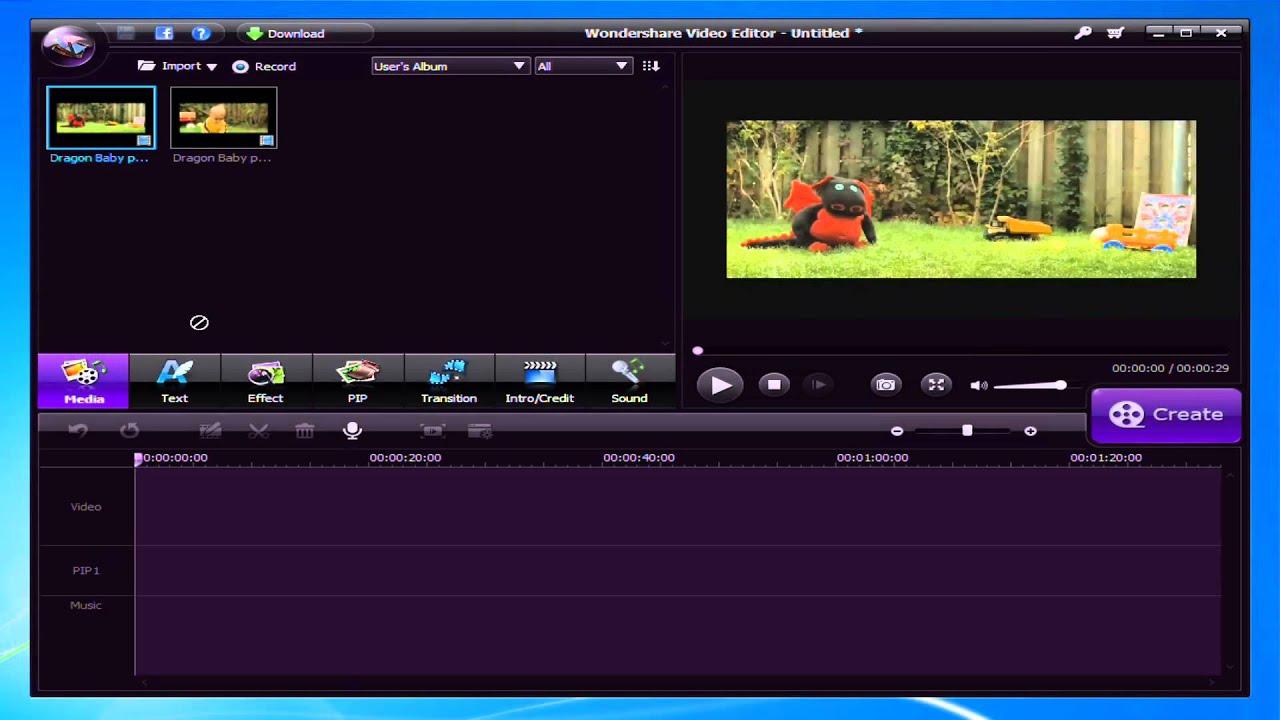Image resolution: width=1280 pixels, height=720 pixels.
Task: Open the shopping cart icon
Action: 1115,33
